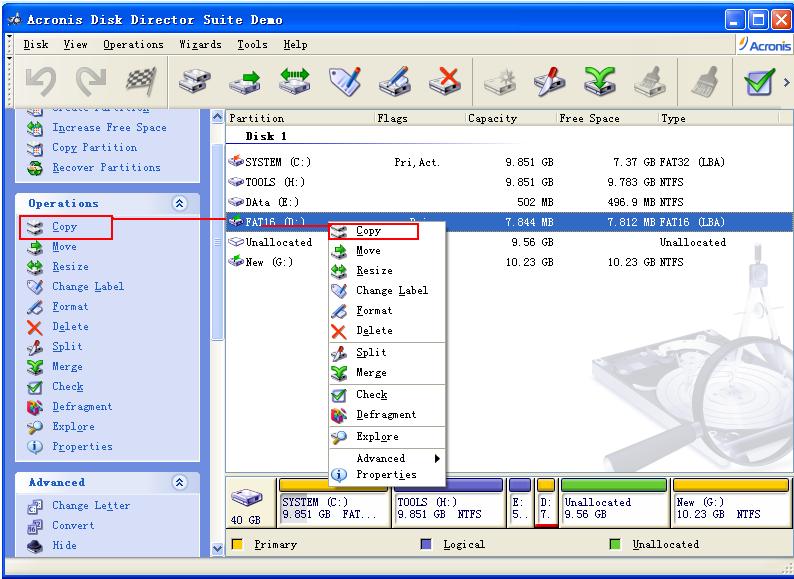
Task: Choose Format from the context menu
Action: coord(387,311)
